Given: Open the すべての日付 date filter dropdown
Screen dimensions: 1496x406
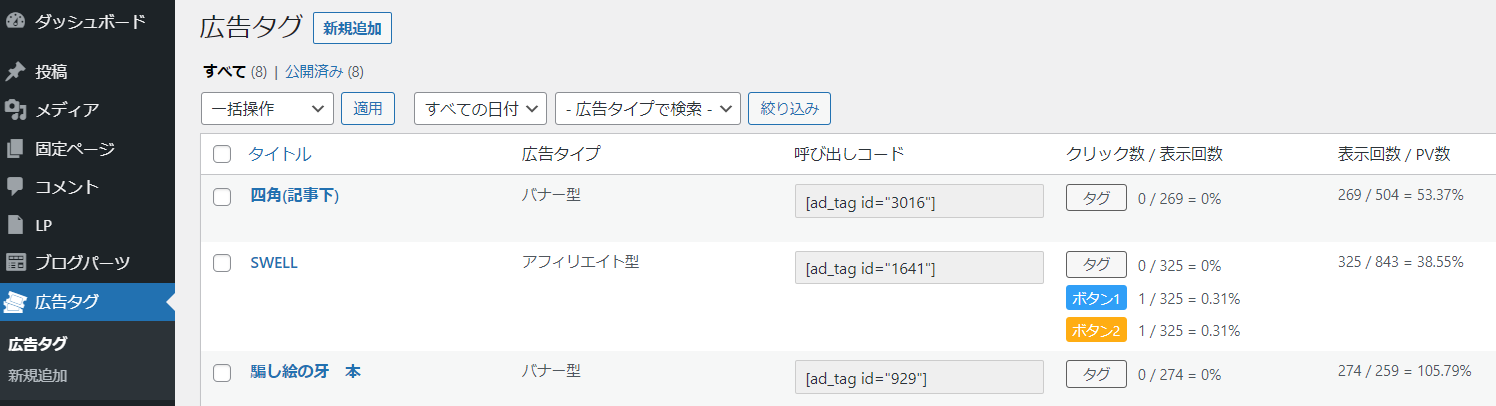Looking at the screenshot, I should pyautogui.click(x=480, y=108).
